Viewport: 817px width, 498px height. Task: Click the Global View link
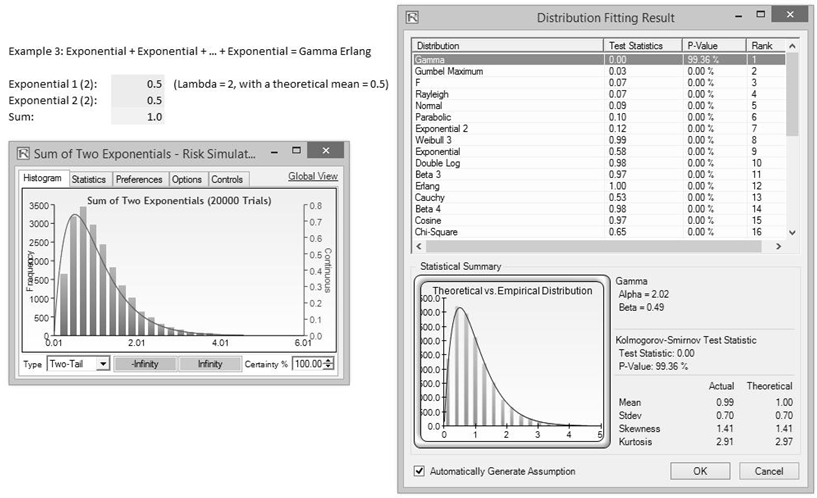click(313, 176)
